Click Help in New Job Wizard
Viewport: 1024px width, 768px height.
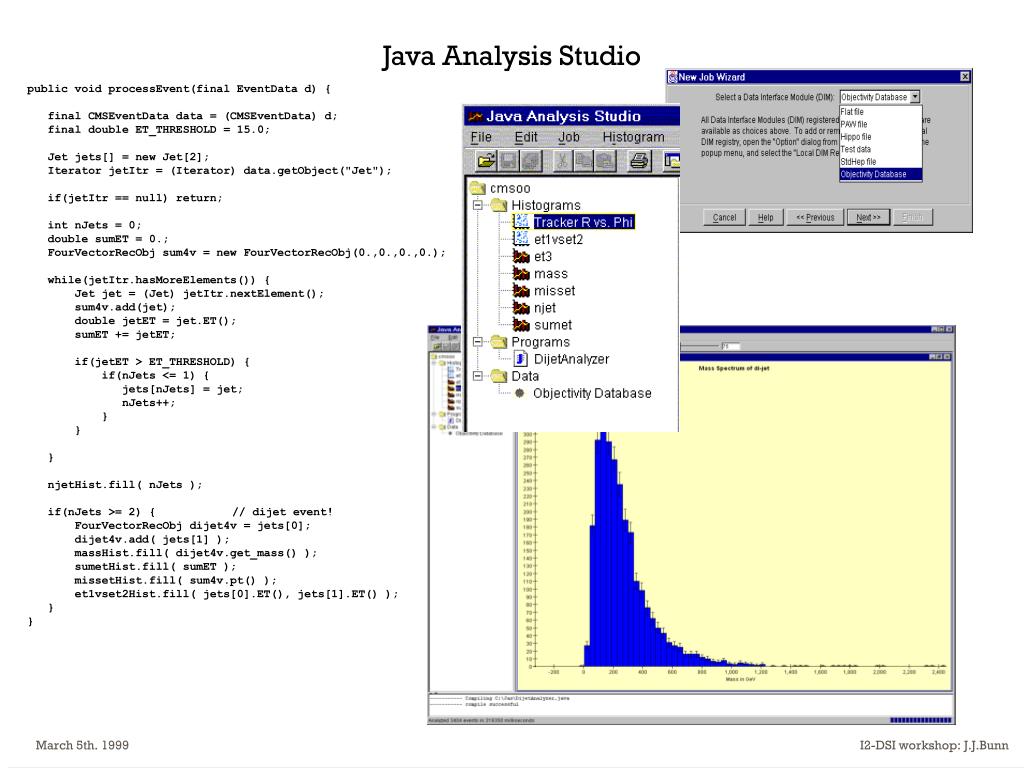765,217
